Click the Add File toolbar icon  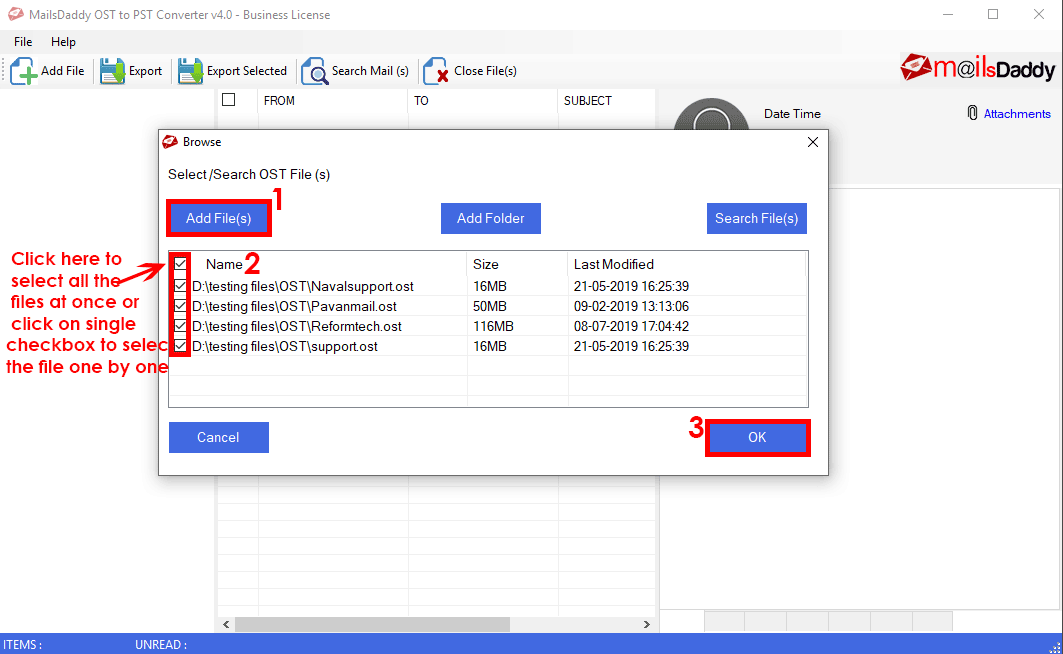click(x=24, y=71)
